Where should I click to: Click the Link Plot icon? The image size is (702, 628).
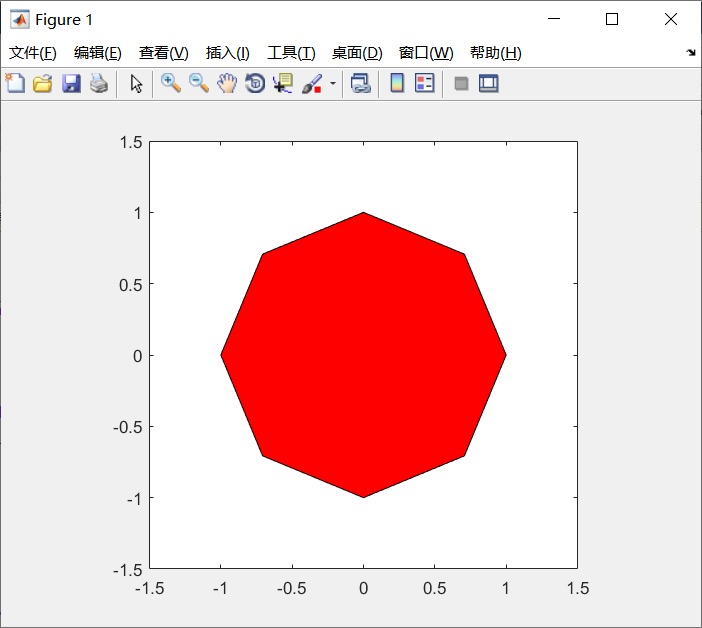361,83
